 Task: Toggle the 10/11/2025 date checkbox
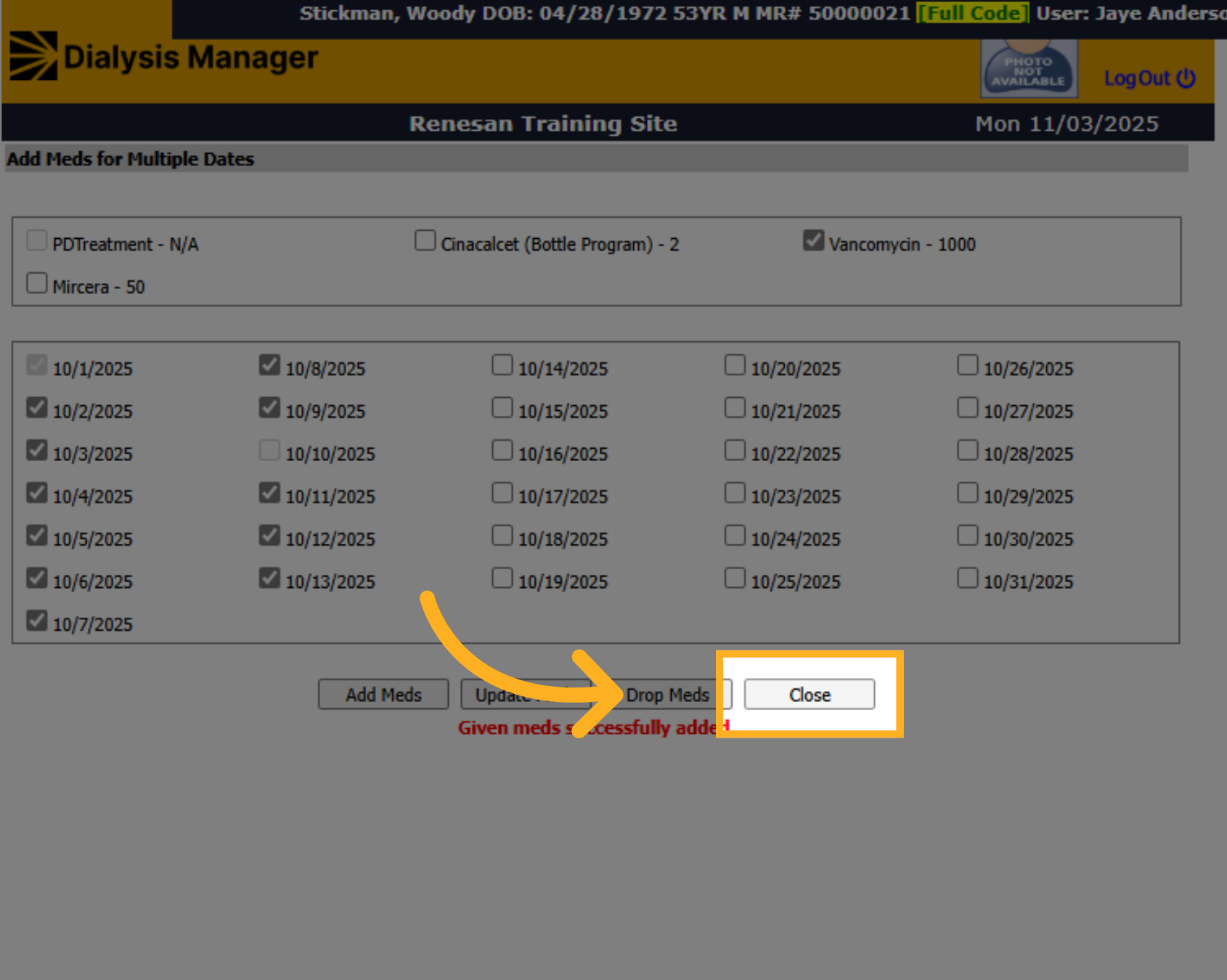[x=269, y=493]
